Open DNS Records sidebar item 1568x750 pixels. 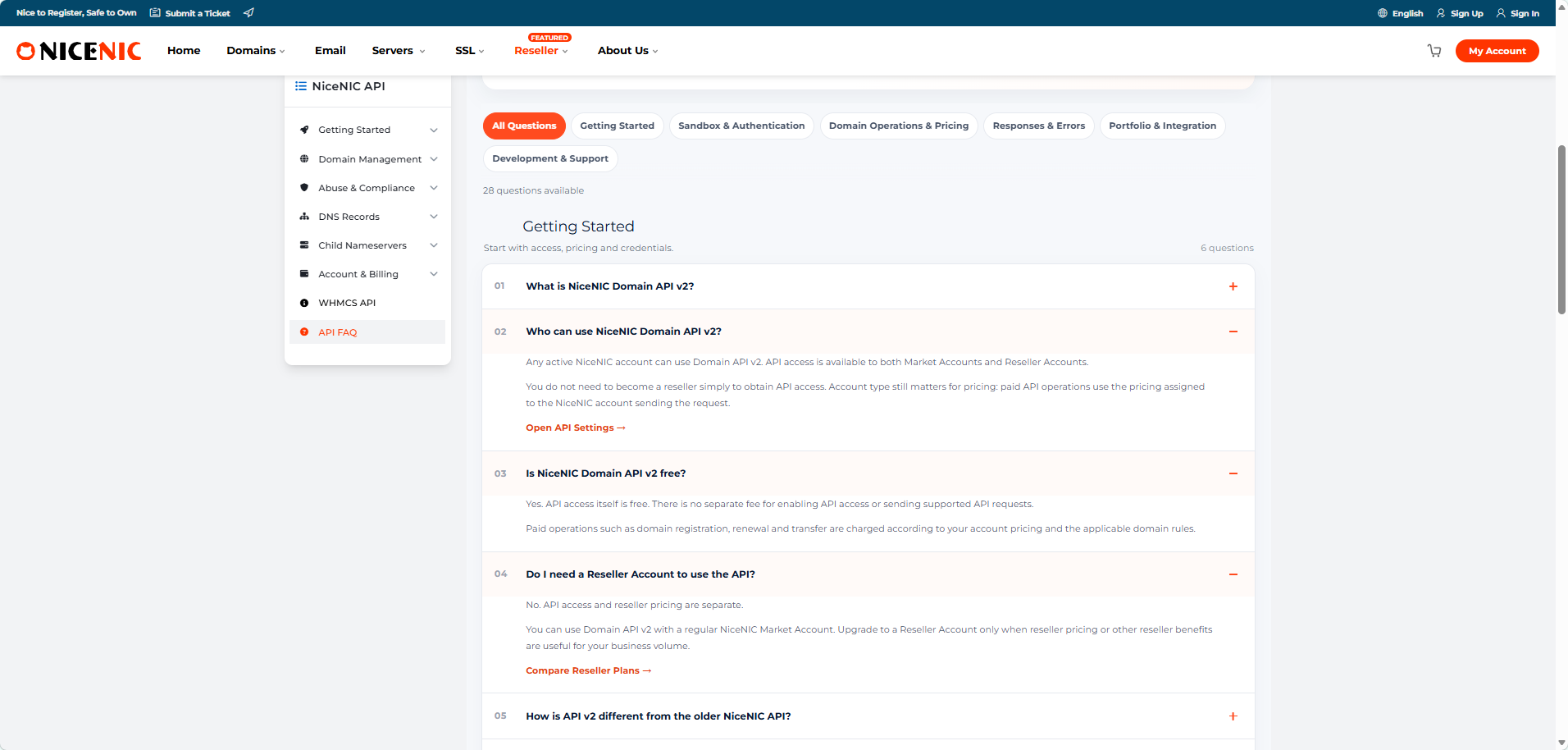click(x=367, y=217)
